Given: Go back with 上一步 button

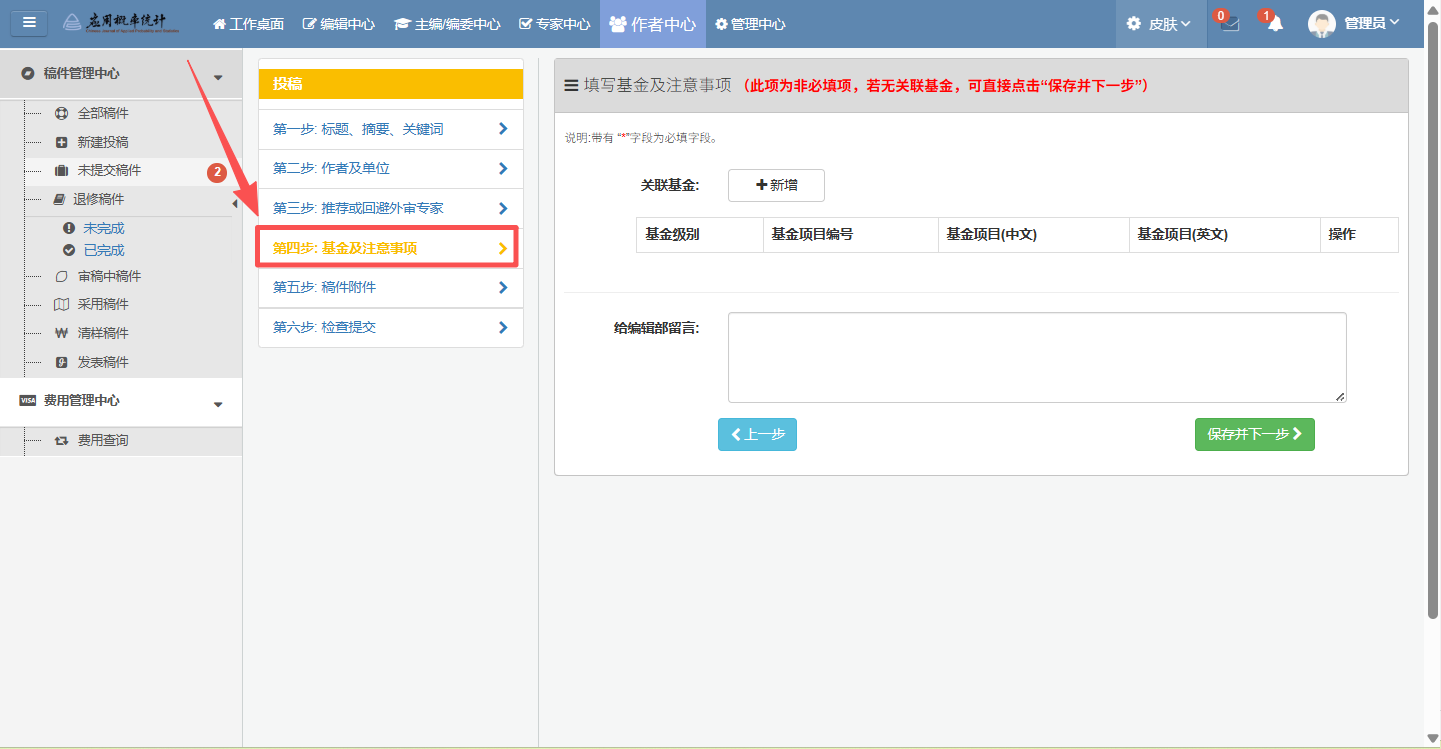Looking at the screenshot, I should [x=757, y=434].
